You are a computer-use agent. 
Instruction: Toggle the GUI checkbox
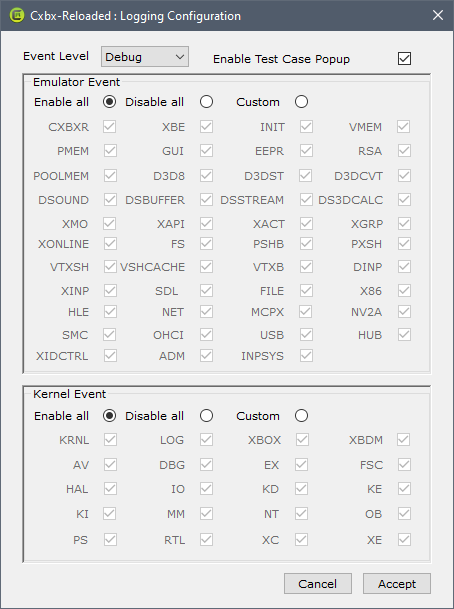(206, 151)
